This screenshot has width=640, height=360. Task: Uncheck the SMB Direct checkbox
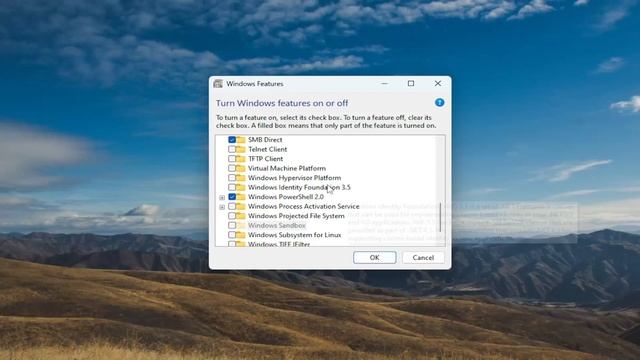click(232, 140)
